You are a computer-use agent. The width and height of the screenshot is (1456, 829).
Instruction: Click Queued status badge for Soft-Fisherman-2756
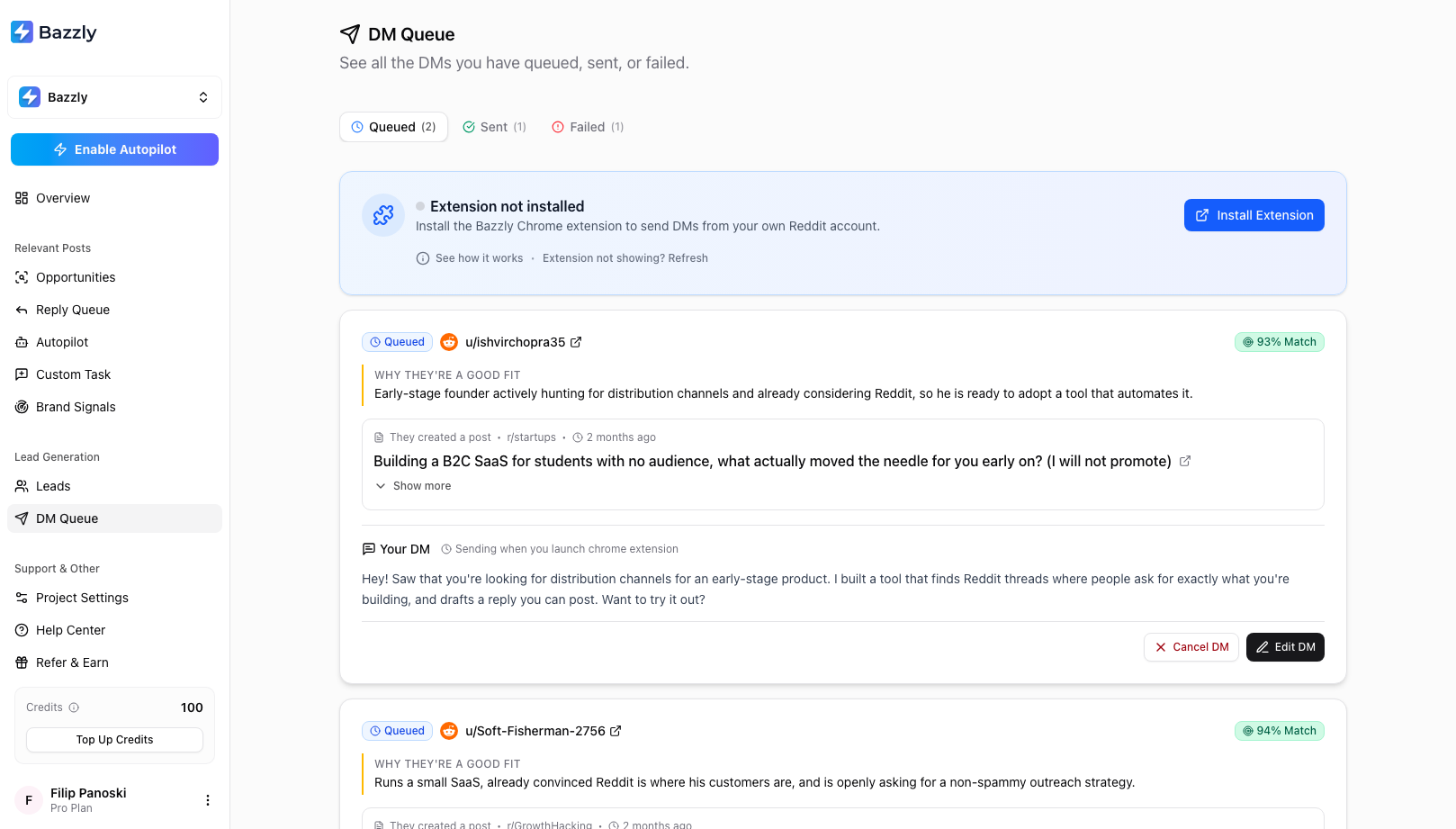click(397, 731)
